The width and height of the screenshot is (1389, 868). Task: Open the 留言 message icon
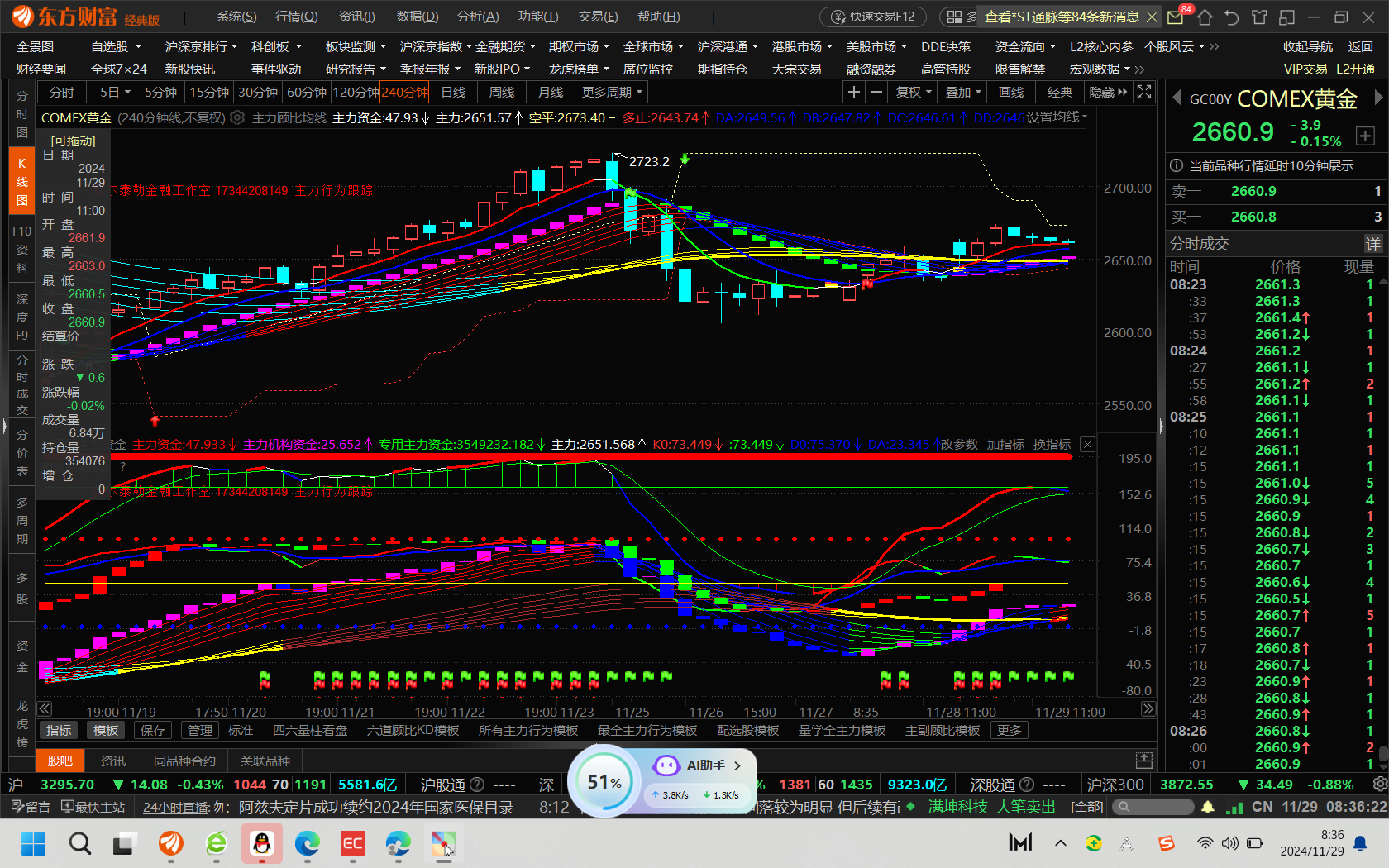pos(31,807)
